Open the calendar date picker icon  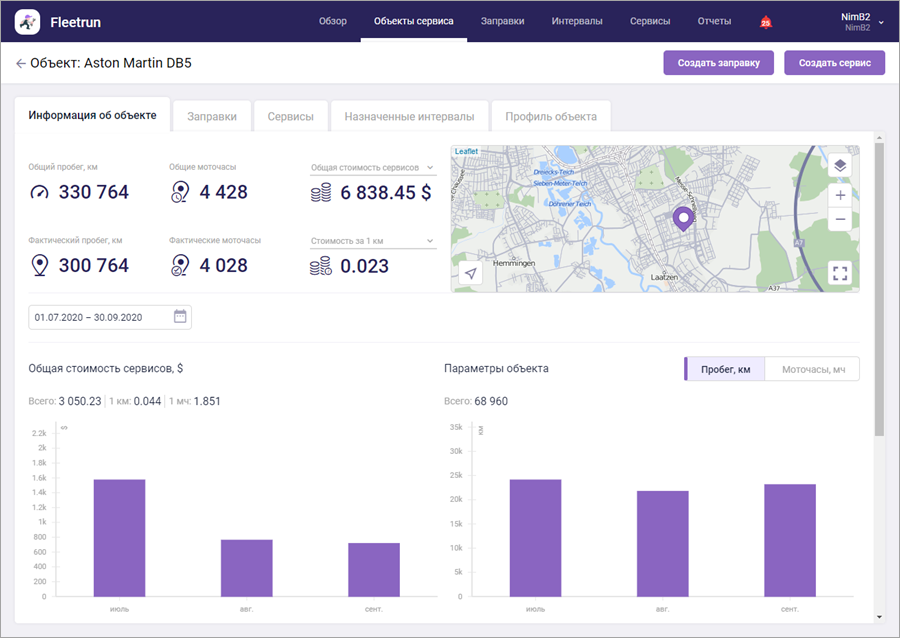click(180, 317)
